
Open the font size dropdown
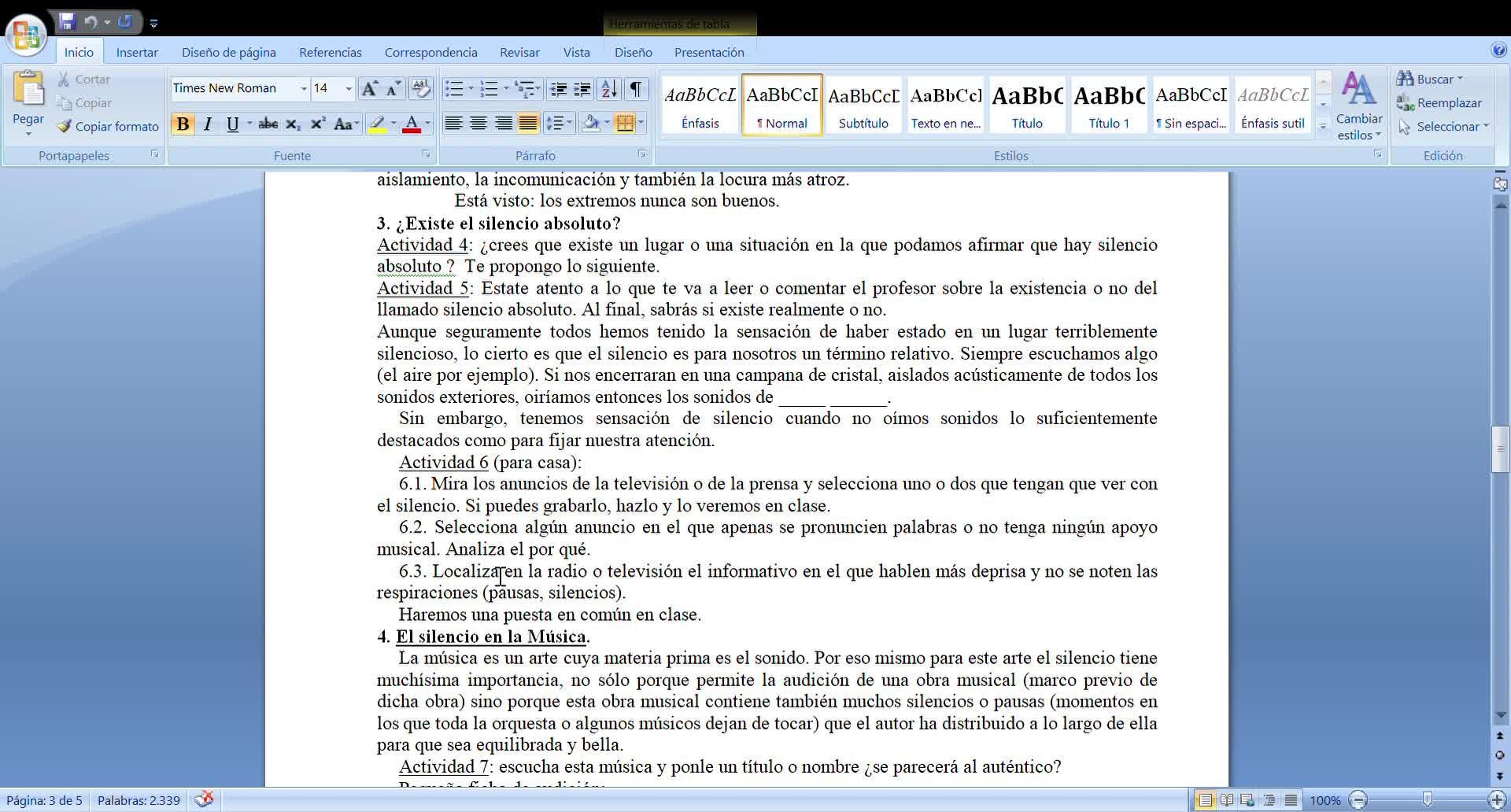(349, 88)
